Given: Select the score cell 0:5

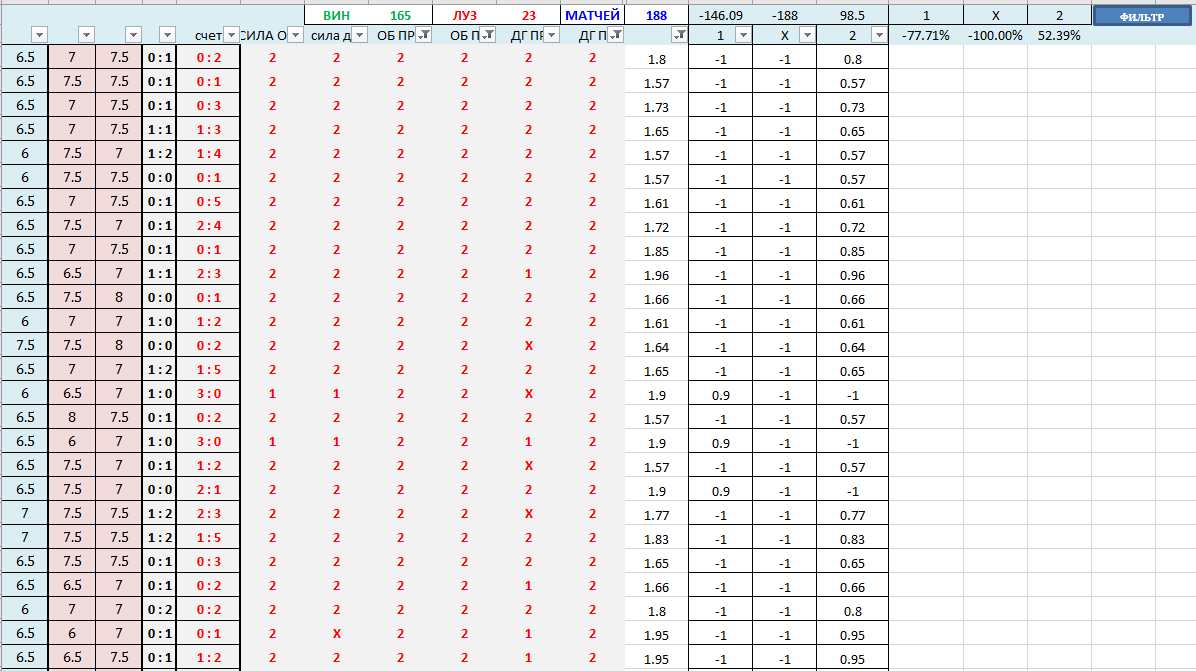Looking at the screenshot, I should 208,202.
